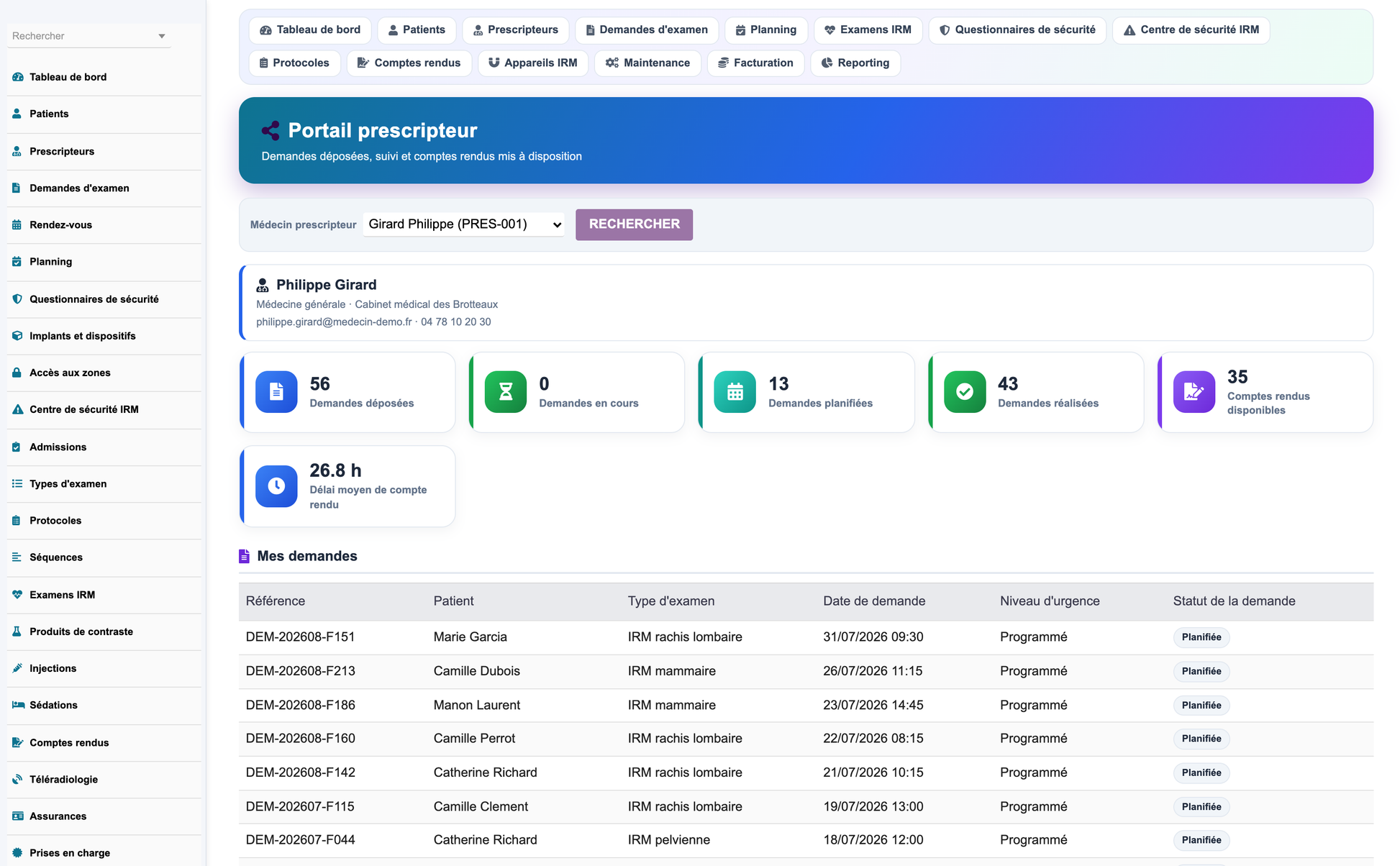The image size is (1400, 866).
Task: Open the Comptes rendus top tab
Action: click(409, 63)
